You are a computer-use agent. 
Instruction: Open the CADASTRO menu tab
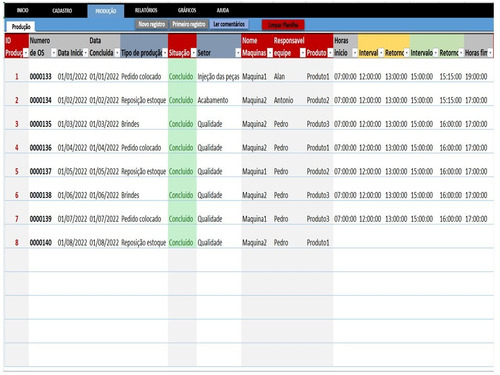click(62, 11)
